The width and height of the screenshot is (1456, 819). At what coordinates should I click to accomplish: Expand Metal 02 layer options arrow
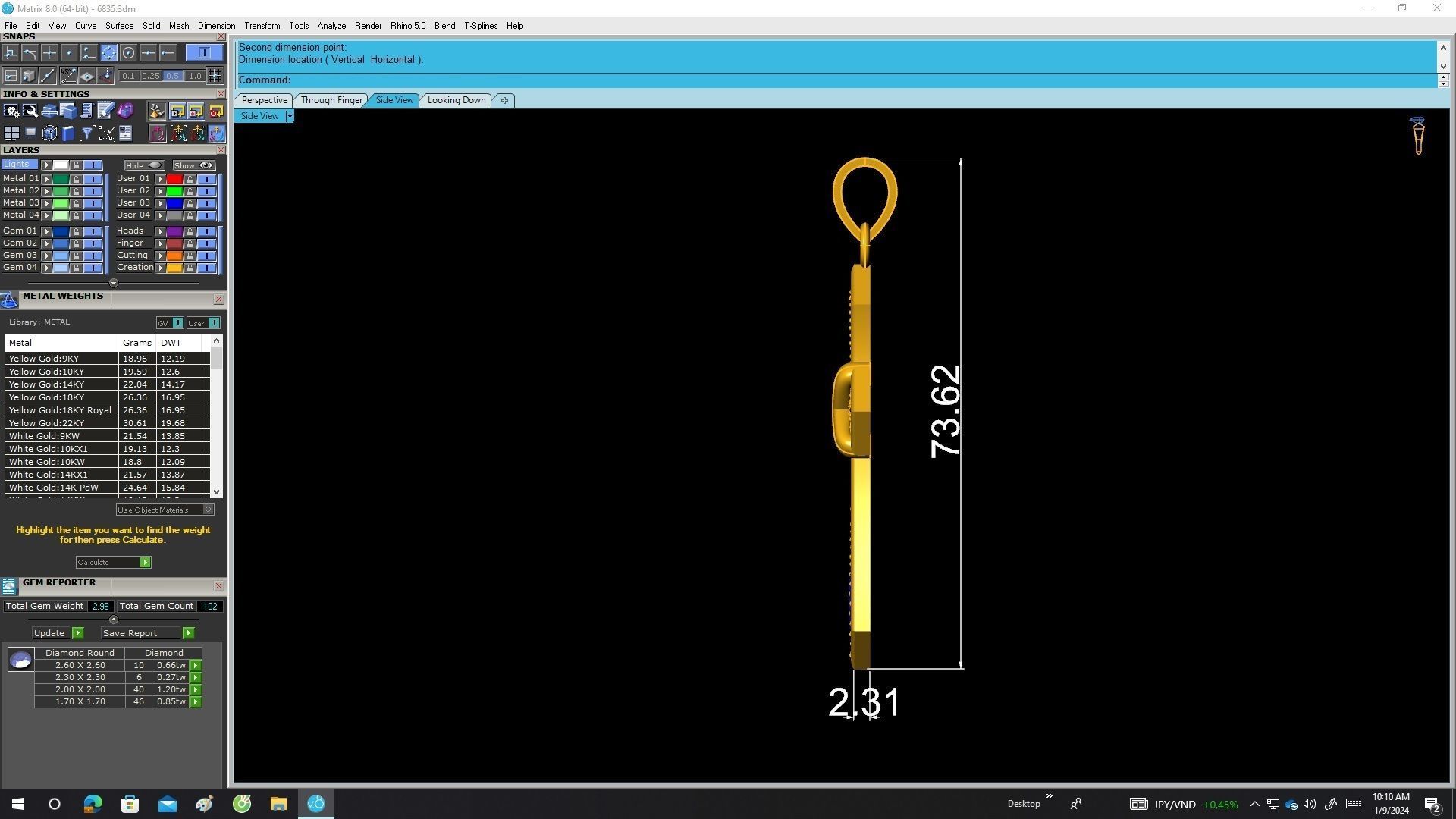pyautogui.click(x=46, y=191)
